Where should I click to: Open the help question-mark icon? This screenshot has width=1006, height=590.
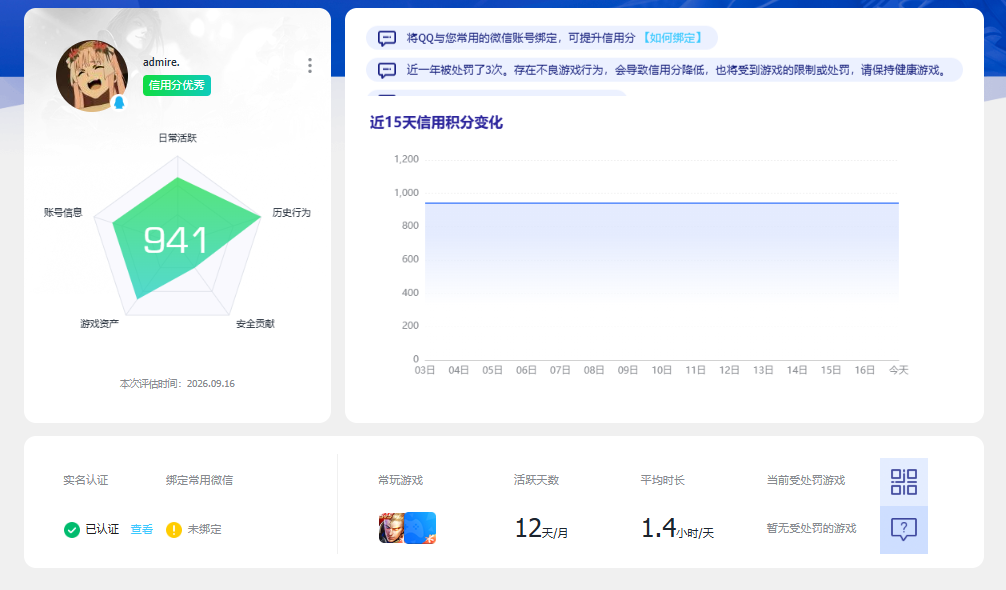click(903, 530)
